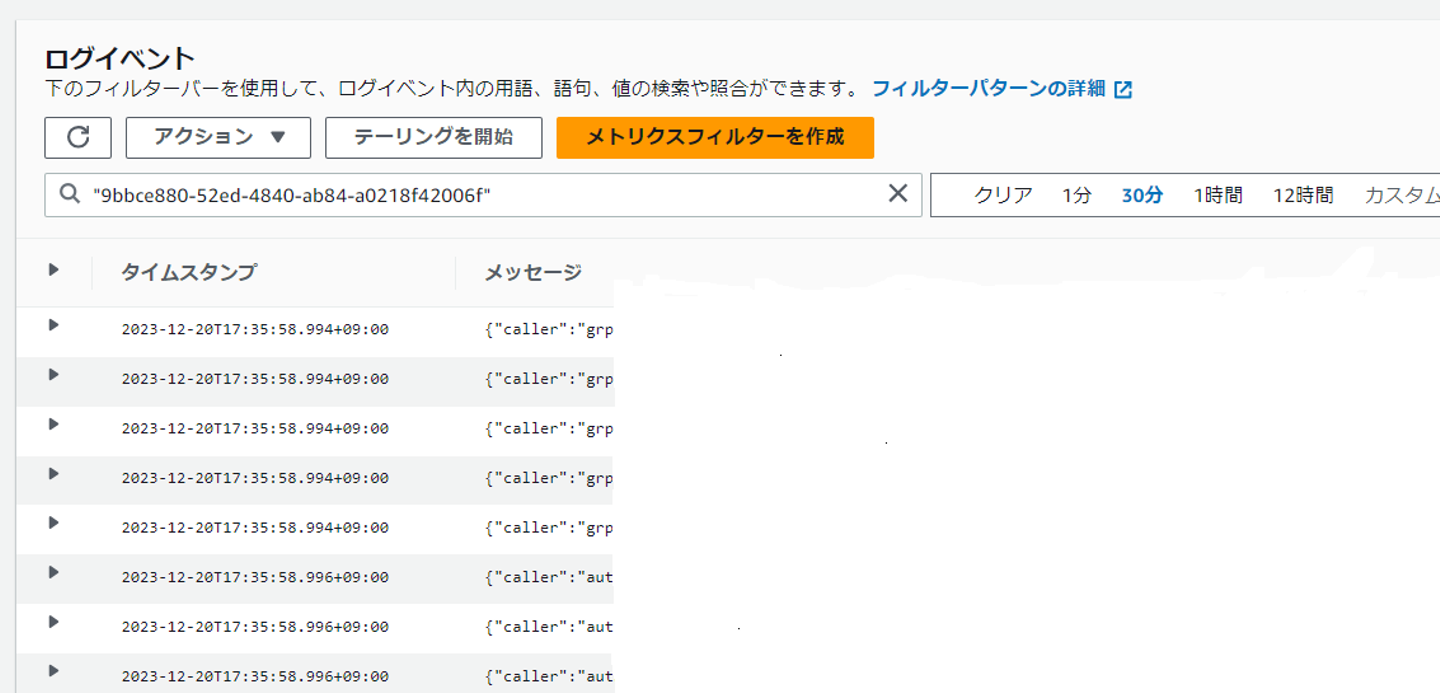Clear the filter search text
The image size is (1440, 693).
click(898, 194)
